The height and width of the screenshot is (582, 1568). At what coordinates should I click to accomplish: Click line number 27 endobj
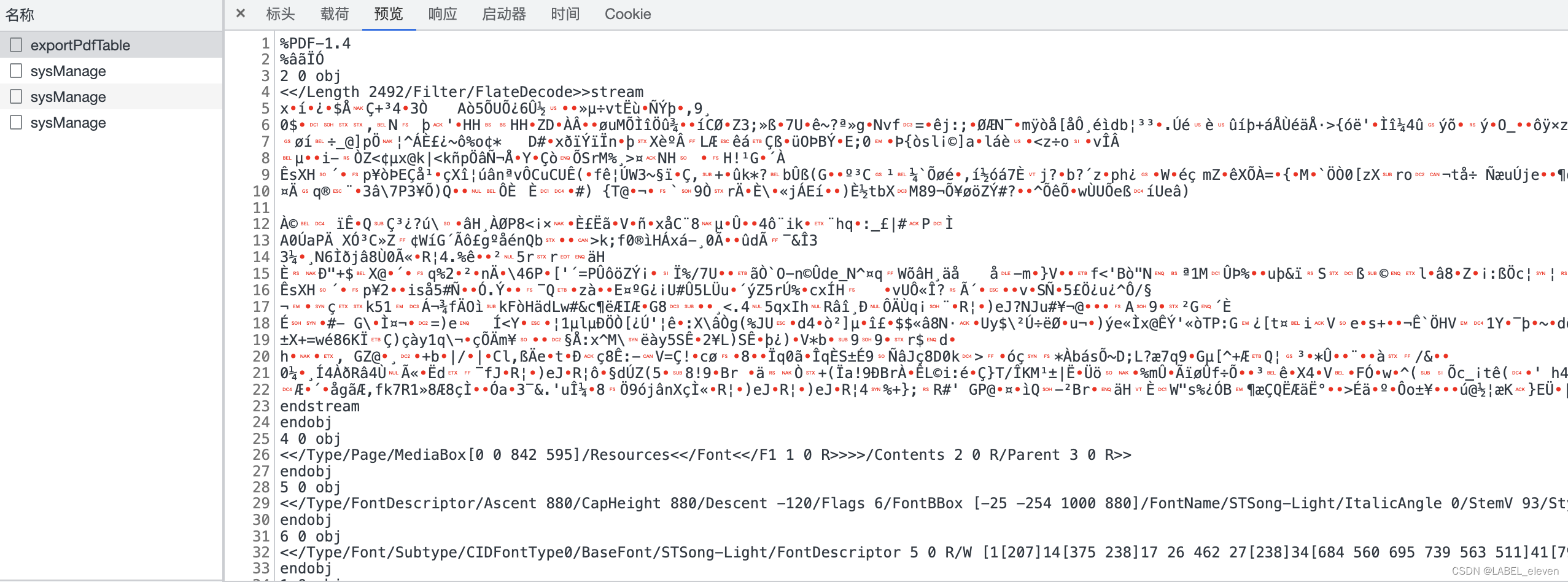pos(306,471)
